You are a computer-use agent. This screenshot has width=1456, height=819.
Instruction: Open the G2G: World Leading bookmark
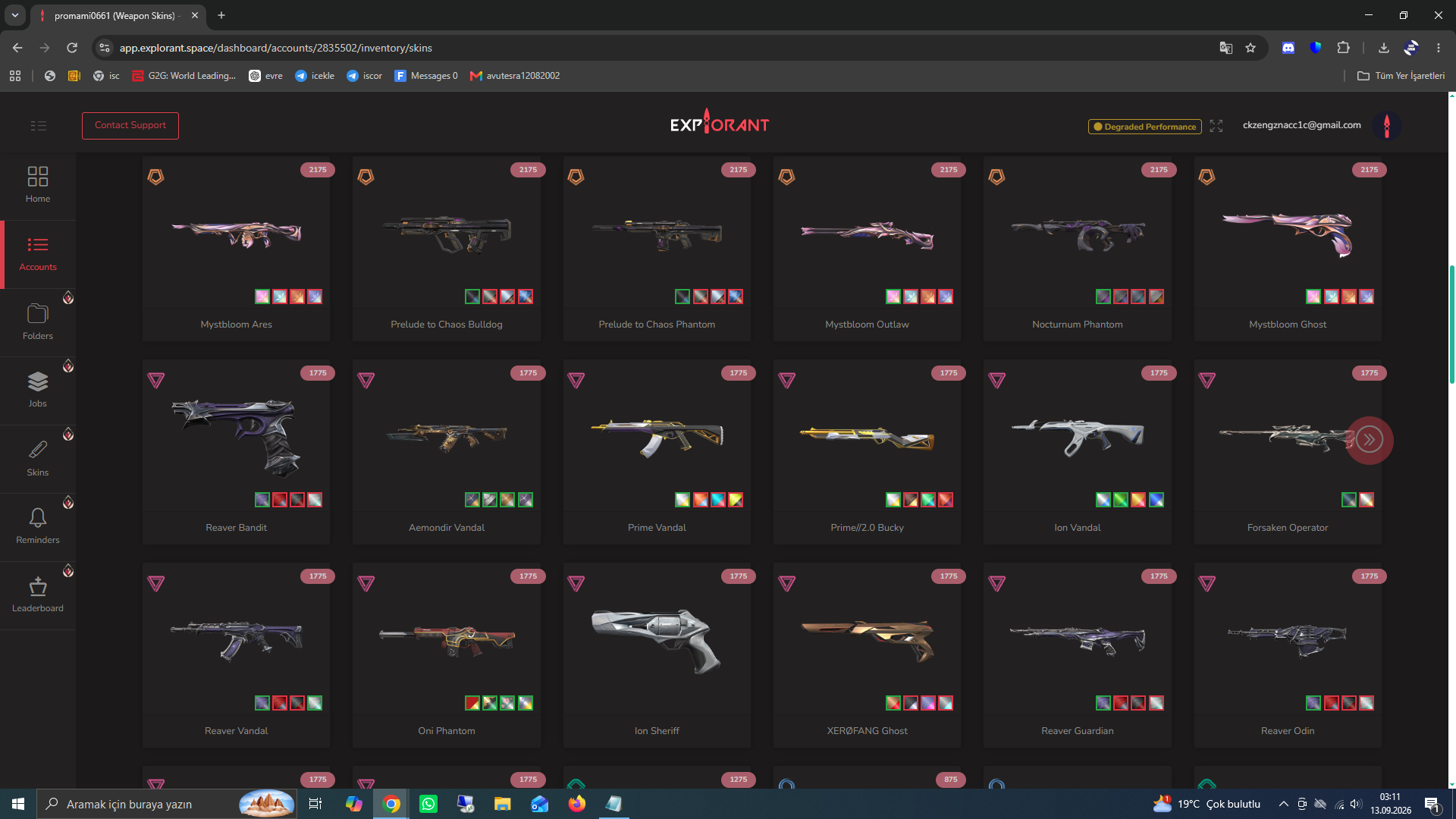[x=184, y=76]
